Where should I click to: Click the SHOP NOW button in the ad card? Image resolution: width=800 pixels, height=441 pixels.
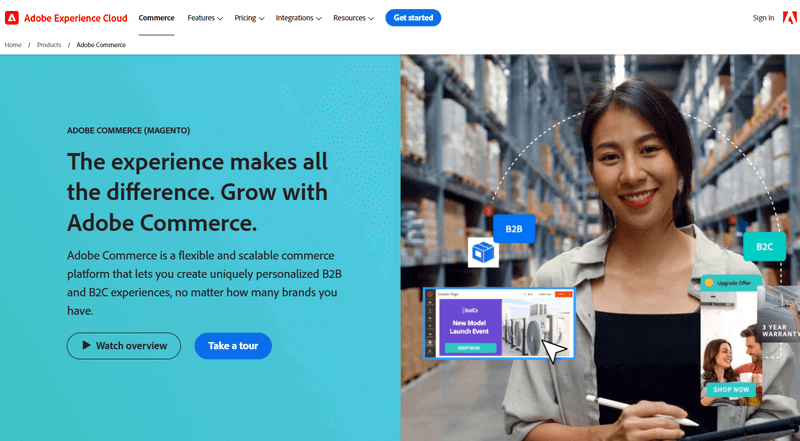pyautogui.click(x=731, y=389)
